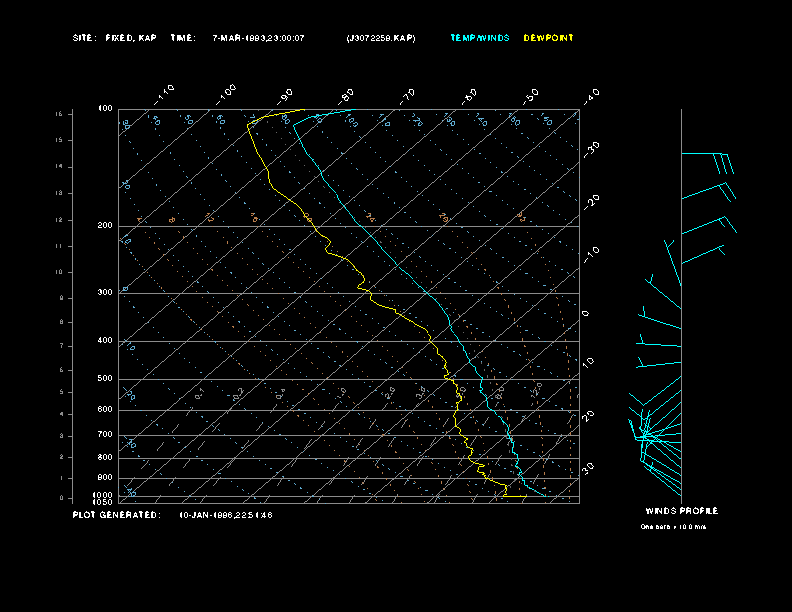The width and height of the screenshot is (792, 612).
Task: Select the 700 pressure level label
Action: coord(105,435)
